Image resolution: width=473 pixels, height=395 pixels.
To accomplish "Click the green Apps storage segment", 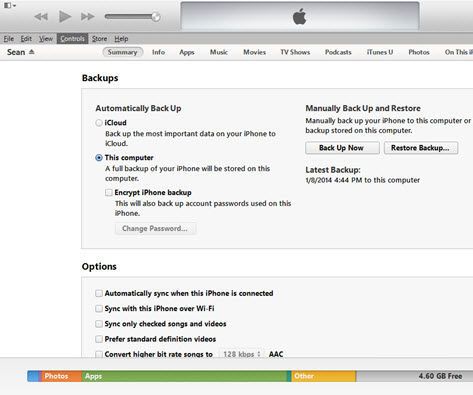I will click(x=184, y=376).
